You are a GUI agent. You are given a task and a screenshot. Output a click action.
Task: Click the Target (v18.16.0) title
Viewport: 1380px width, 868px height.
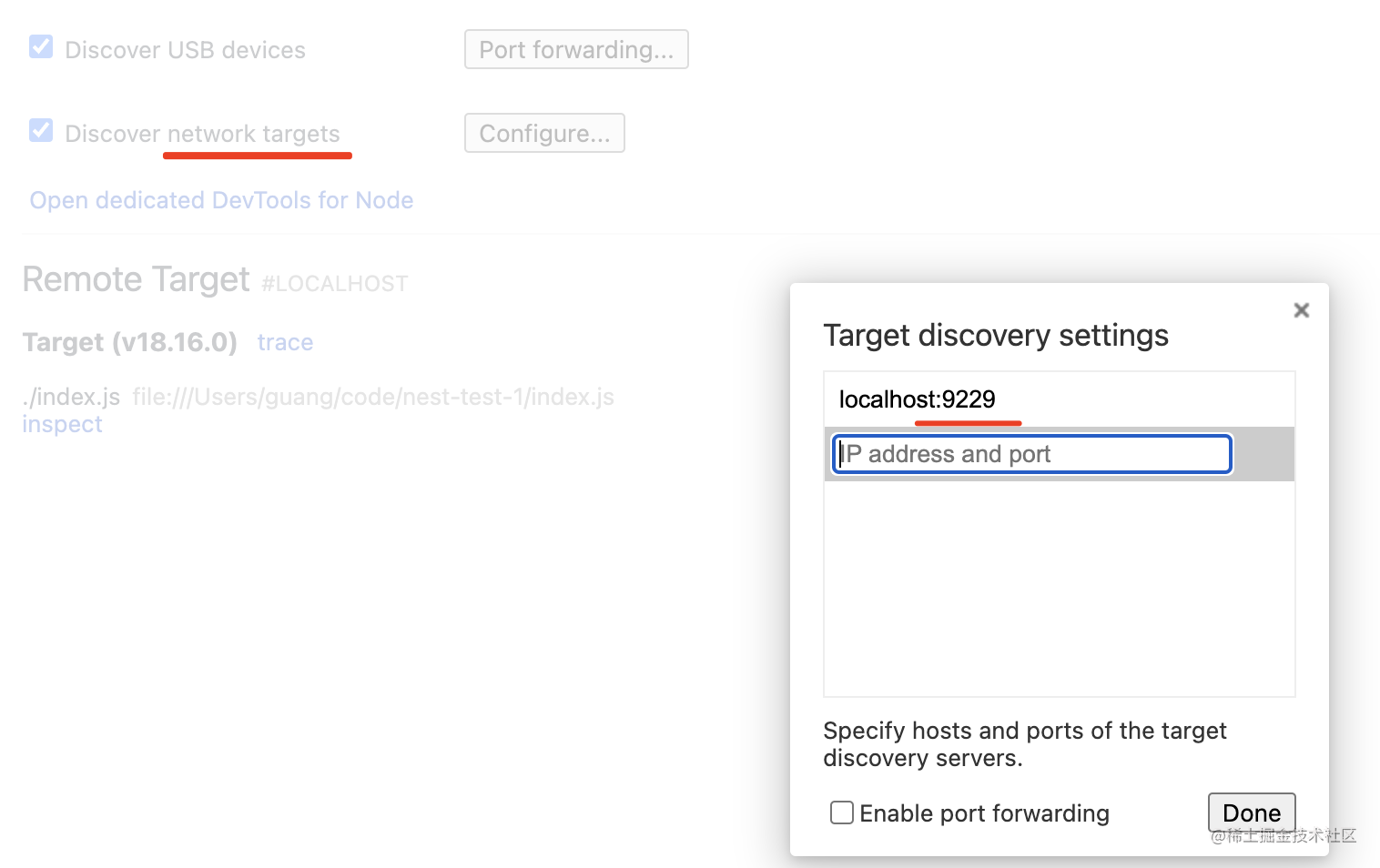130,342
